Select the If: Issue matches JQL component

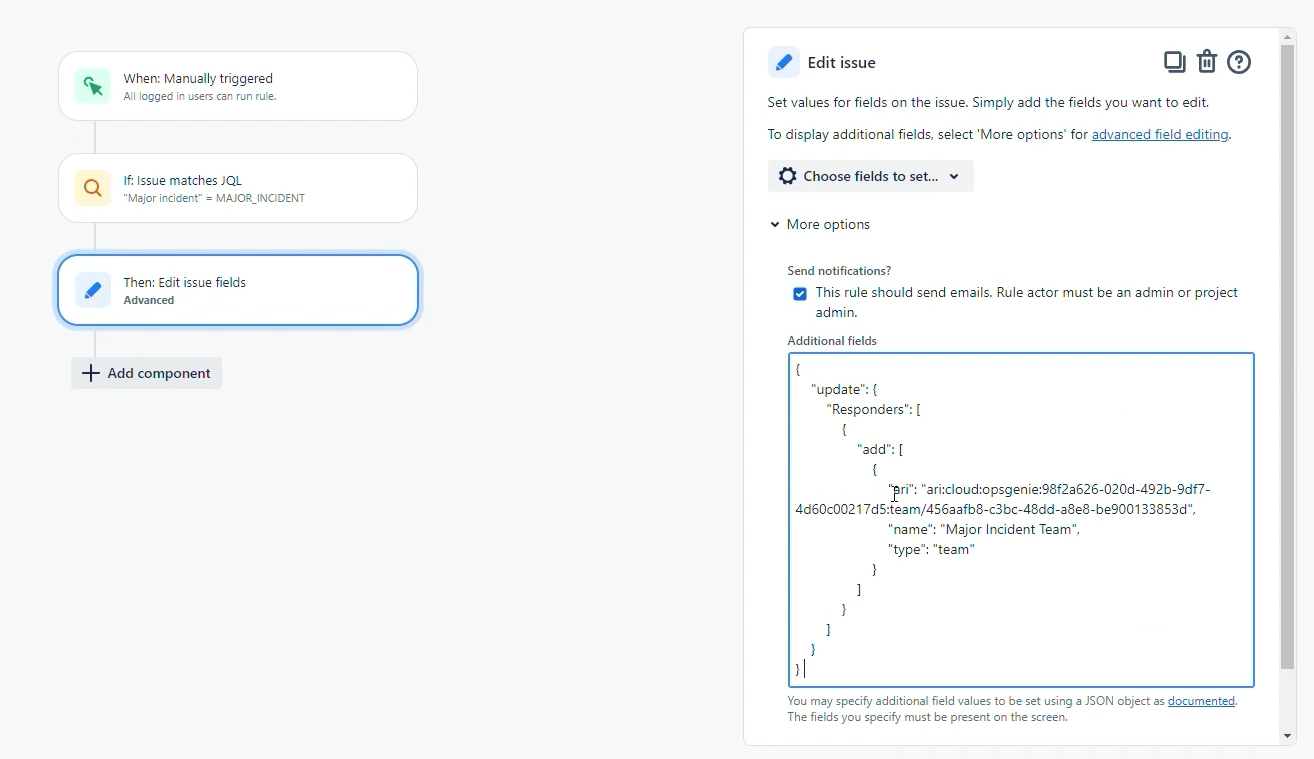238,188
